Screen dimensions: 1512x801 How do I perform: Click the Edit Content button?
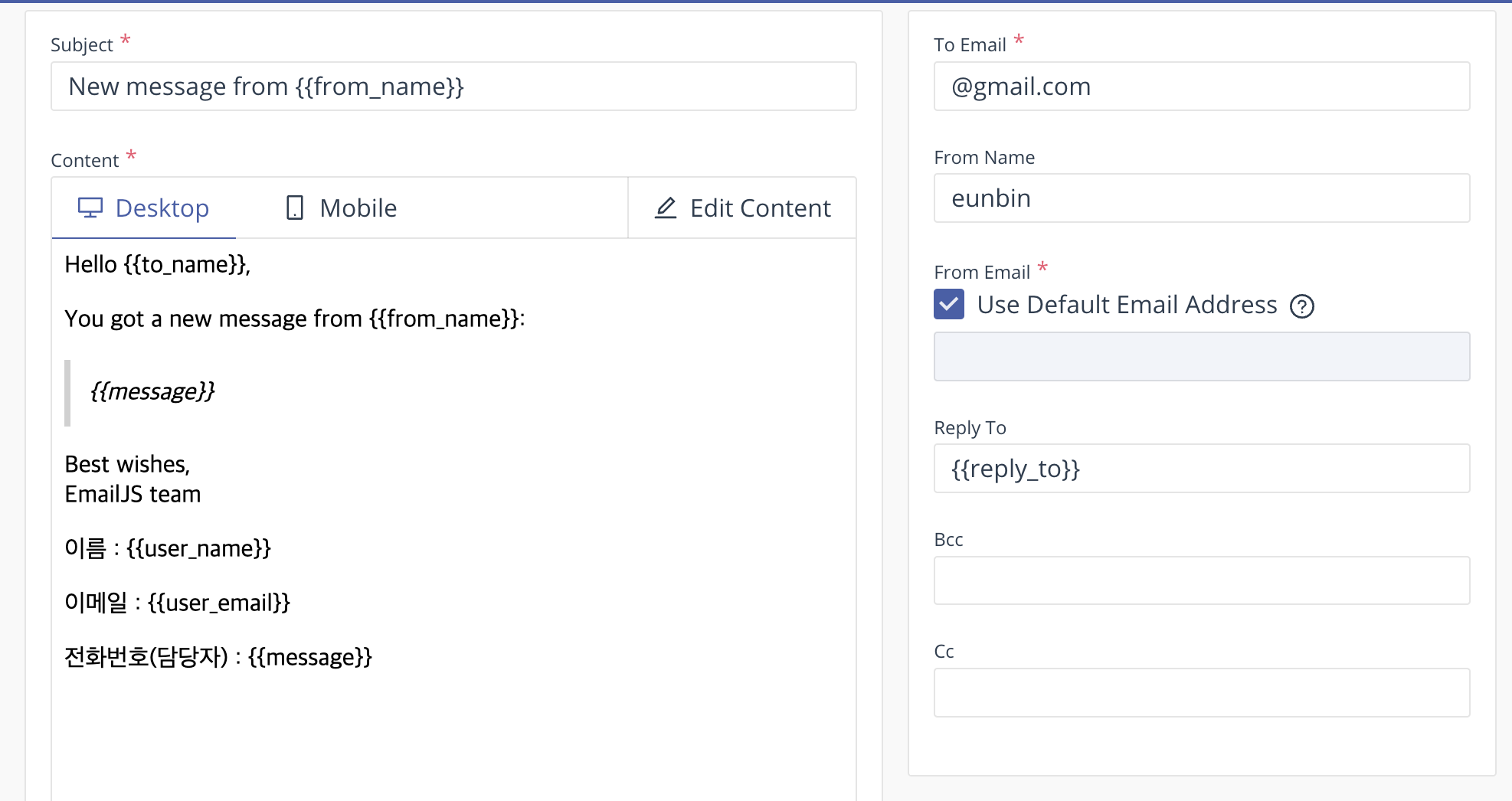[x=741, y=208]
